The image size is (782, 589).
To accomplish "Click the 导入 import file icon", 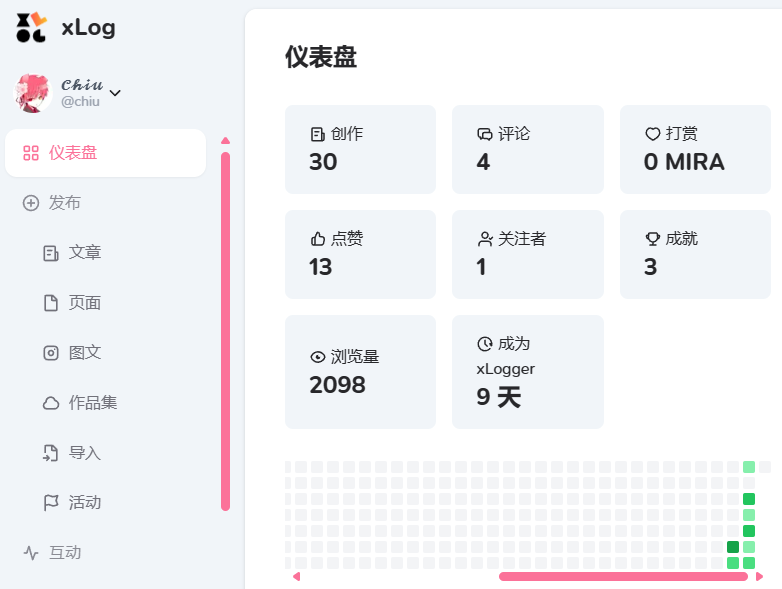I will click(x=50, y=453).
